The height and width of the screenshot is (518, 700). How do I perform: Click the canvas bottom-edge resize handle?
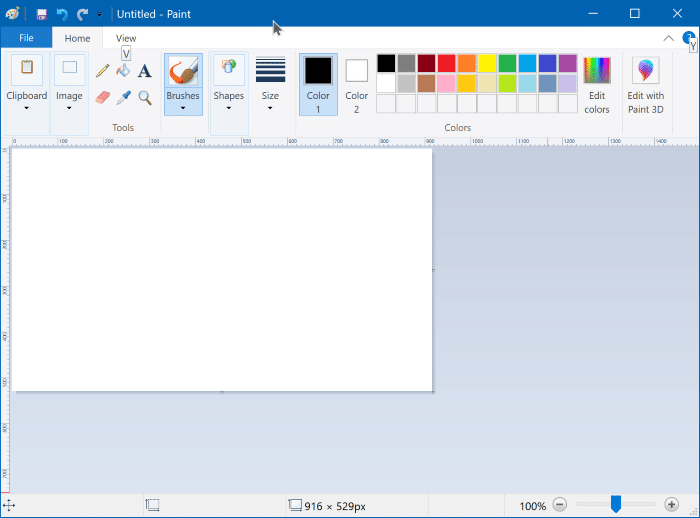(222, 393)
